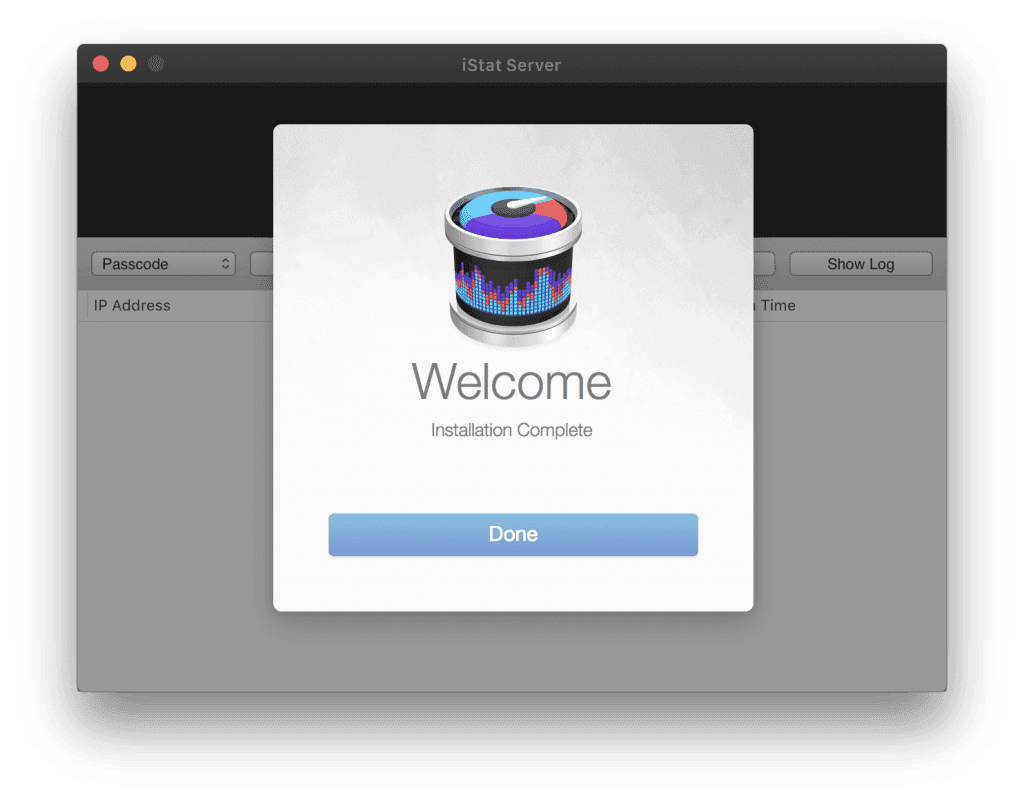The image size is (1024, 802).
Task: Click the IP Address column header
Action: pos(132,306)
